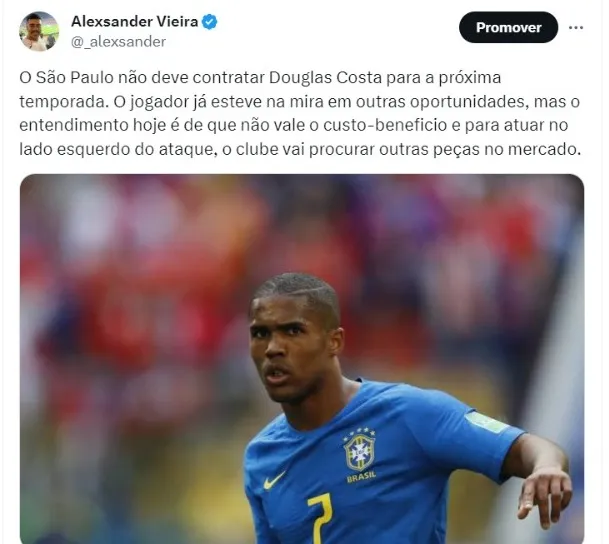Click the yellow number 7 on the jersey
The width and height of the screenshot is (609, 544).
(320, 517)
